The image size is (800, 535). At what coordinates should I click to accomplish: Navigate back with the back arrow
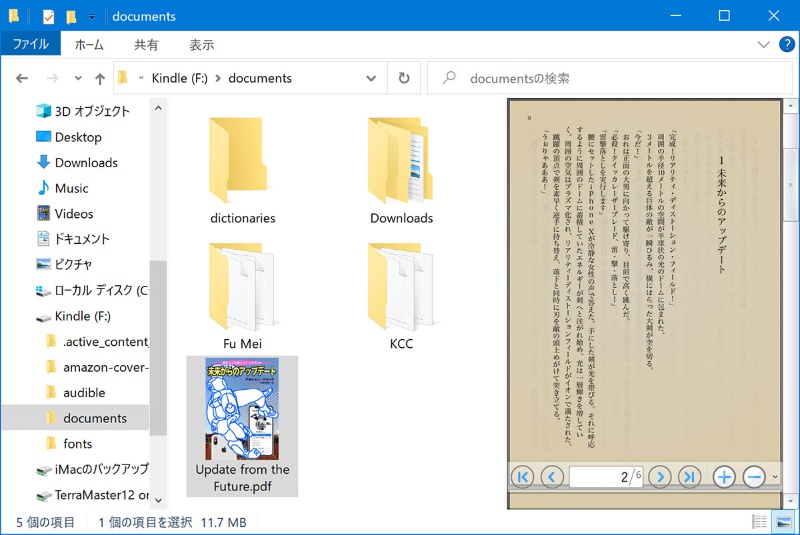(22, 78)
